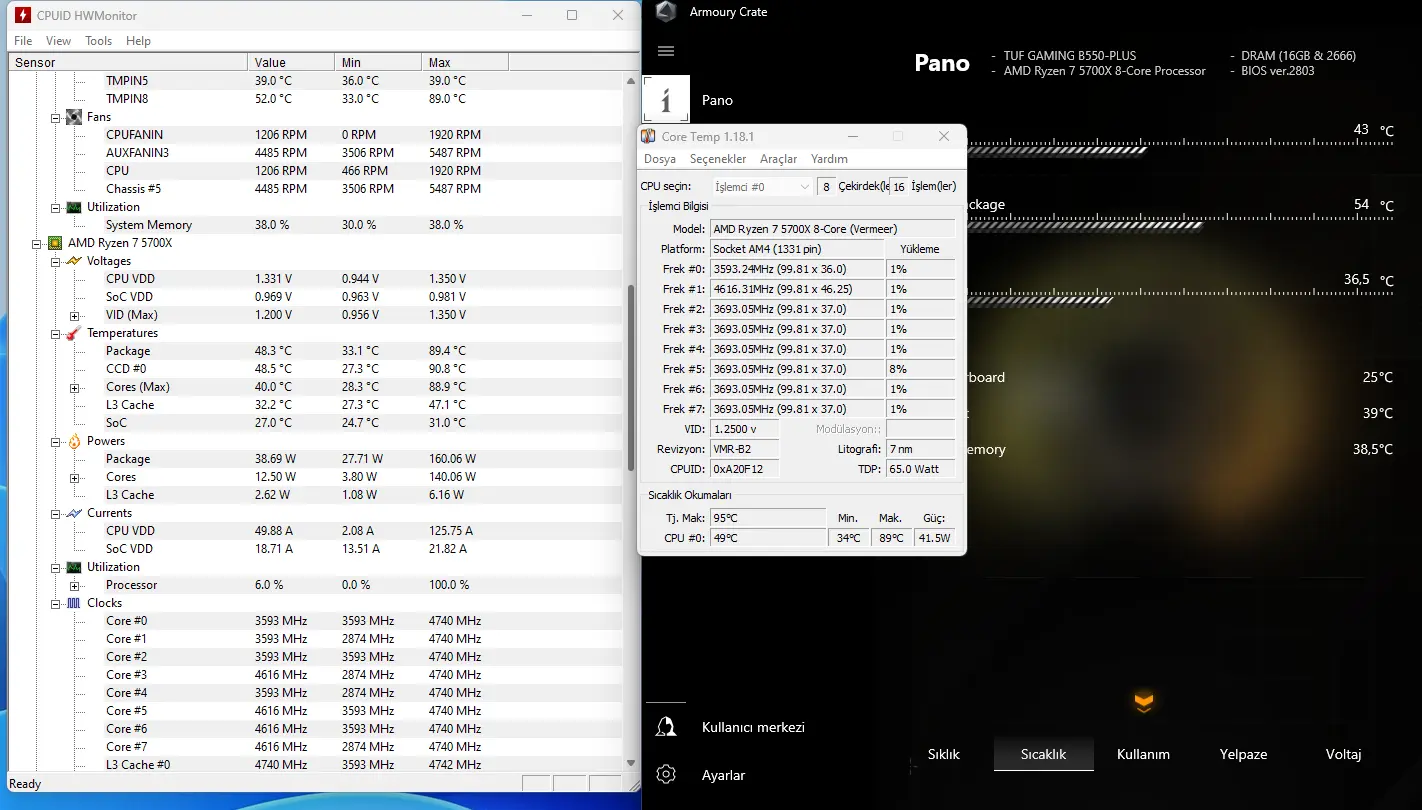Switch to the Sıklık tab
This screenshot has width=1422, height=810.
(944, 755)
